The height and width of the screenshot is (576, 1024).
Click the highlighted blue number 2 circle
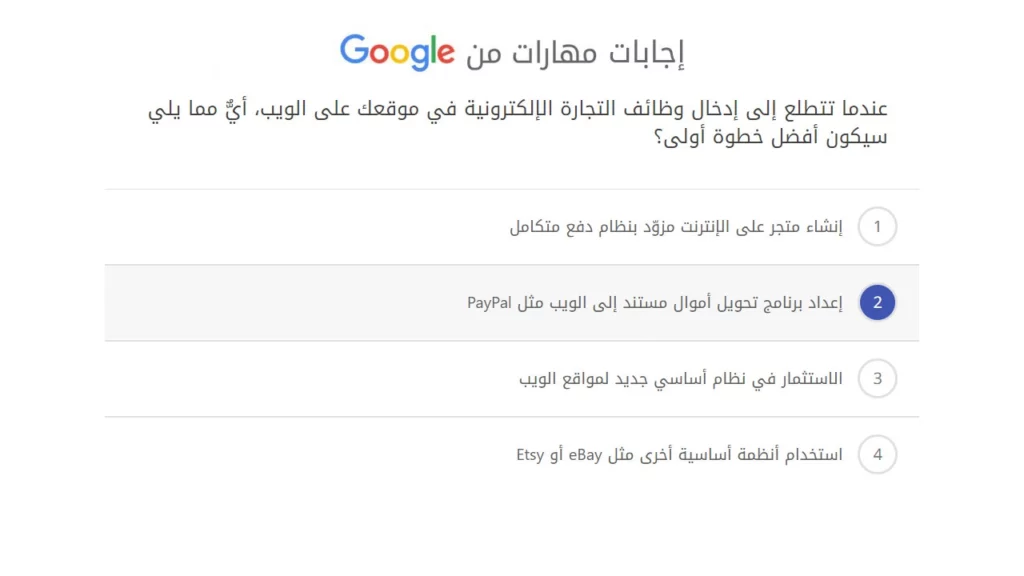point(877,302)
